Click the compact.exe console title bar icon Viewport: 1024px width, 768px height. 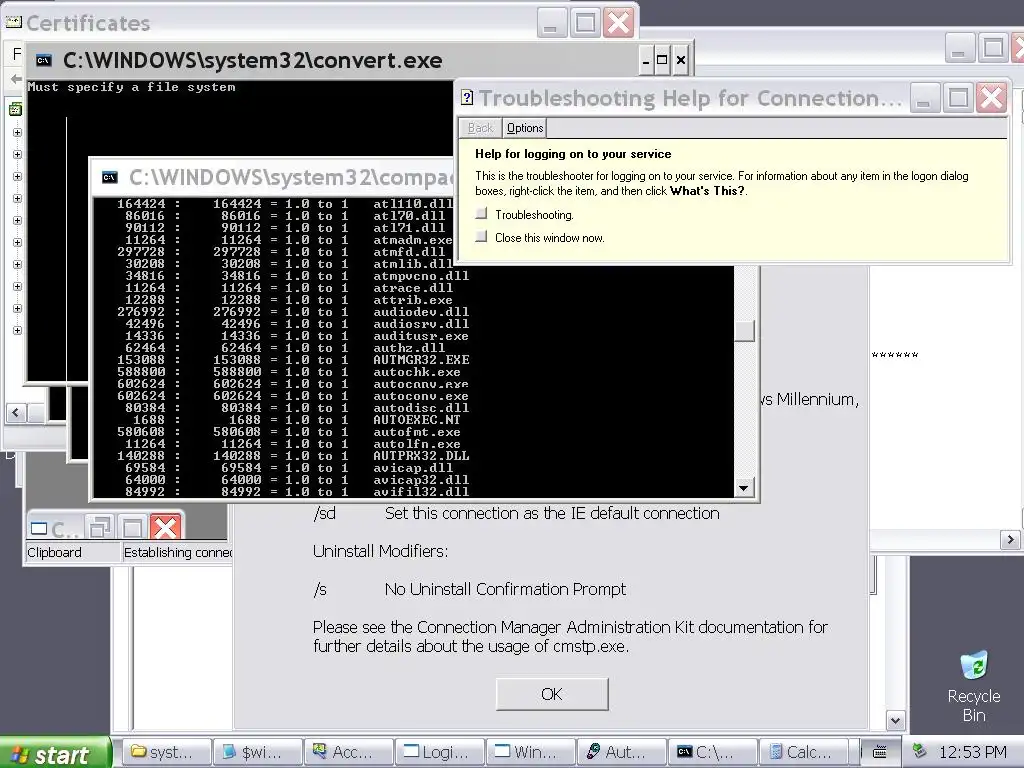click(x=110, y=178)
